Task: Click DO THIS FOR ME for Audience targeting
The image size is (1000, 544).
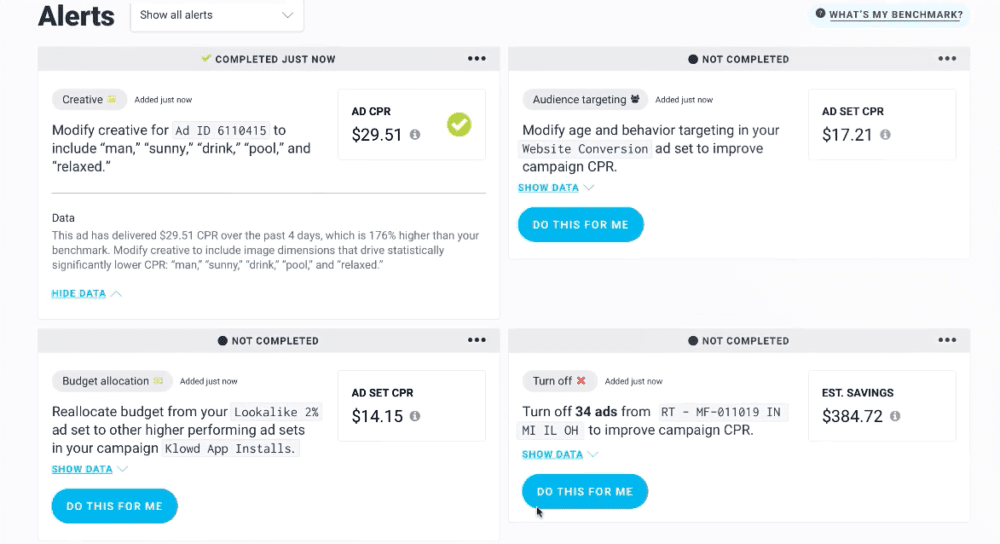Action: coord(580,224)
